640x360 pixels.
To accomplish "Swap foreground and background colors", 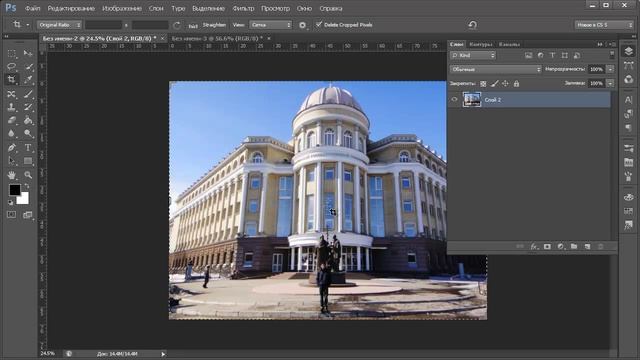I will pos(26,186).
